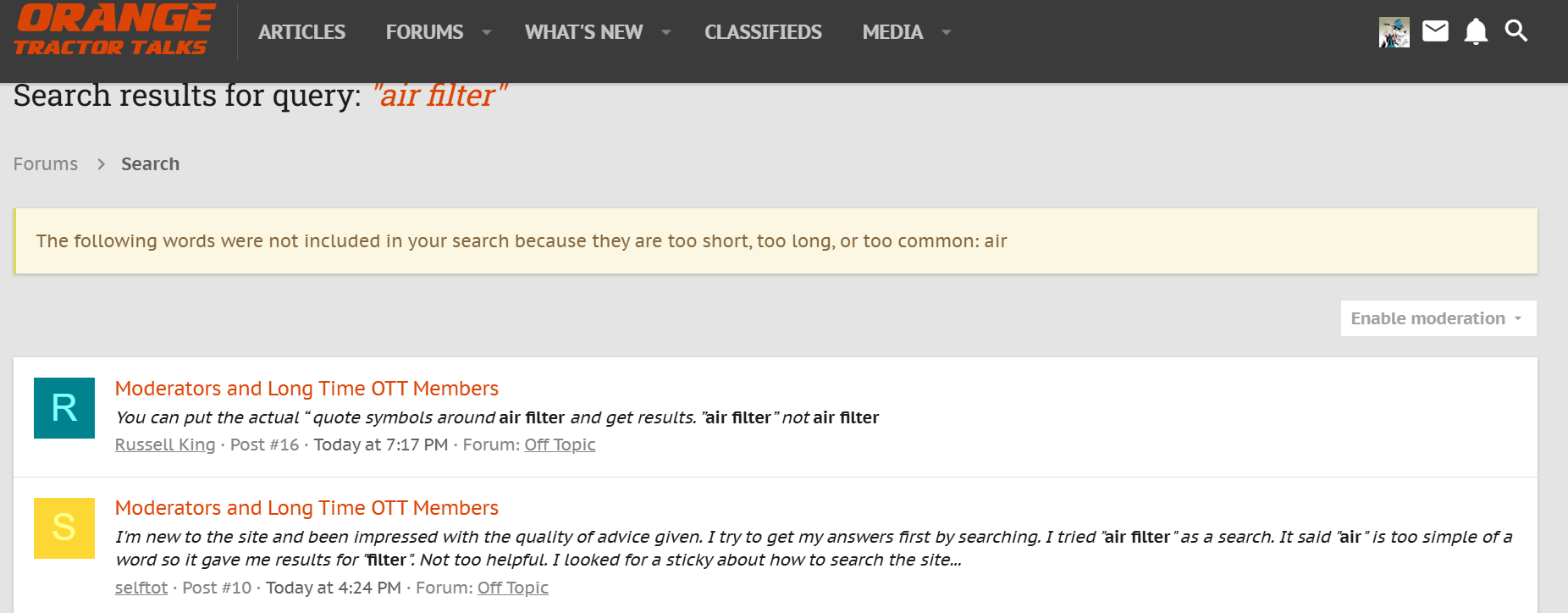Open the Orange Tractor Talks home logo
This screenshot has width=1568, height=613.
click(x=114, y=30)
